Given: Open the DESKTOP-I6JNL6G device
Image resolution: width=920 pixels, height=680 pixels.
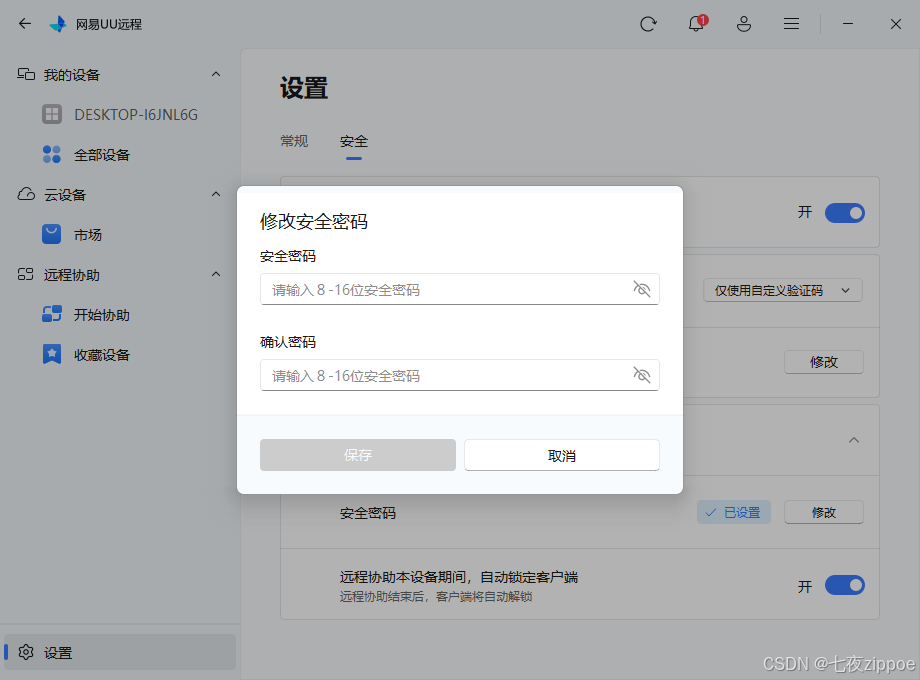Looking at the screenshot, I should pyautogui.click(x=120, y=114).
